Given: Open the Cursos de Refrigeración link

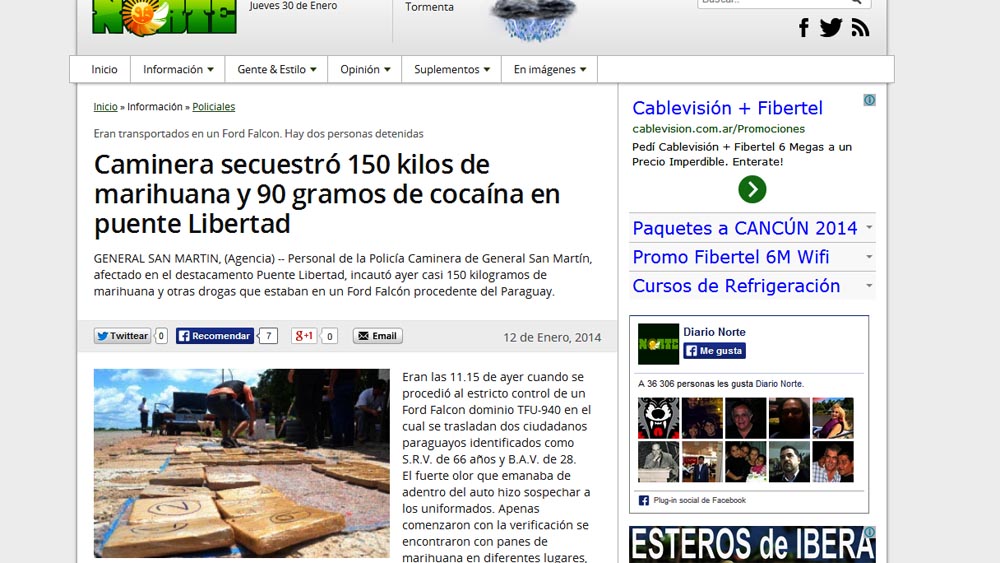Looking at the screenshot, I should pos(736,286).
